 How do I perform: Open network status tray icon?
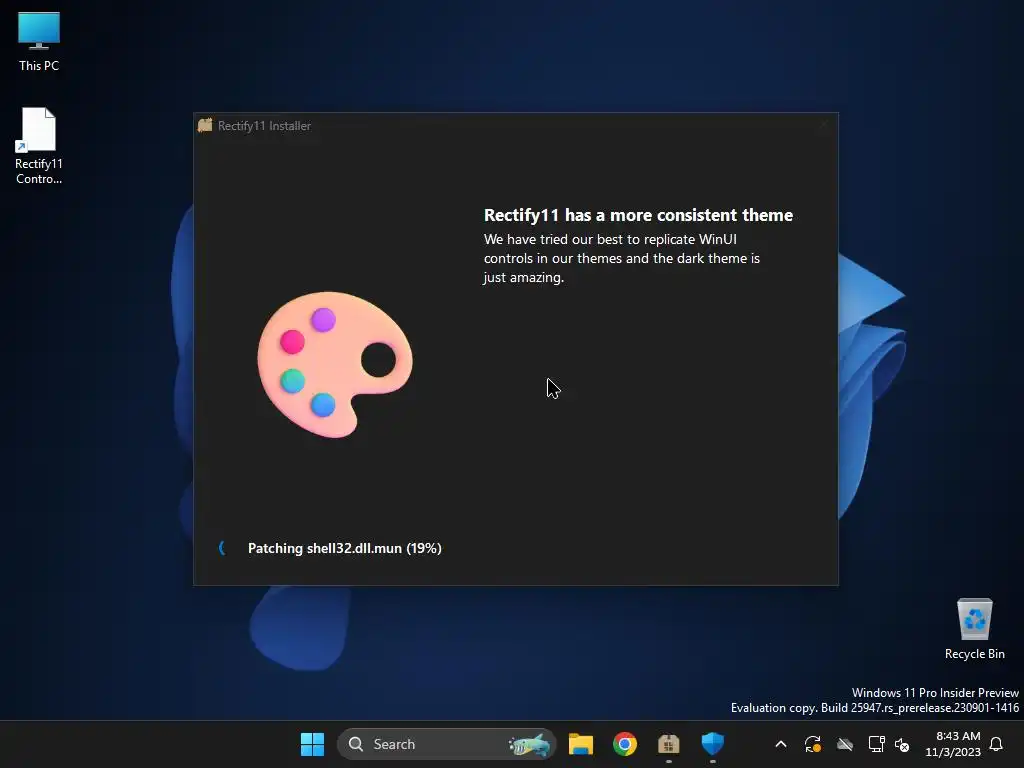pos(876,744)
